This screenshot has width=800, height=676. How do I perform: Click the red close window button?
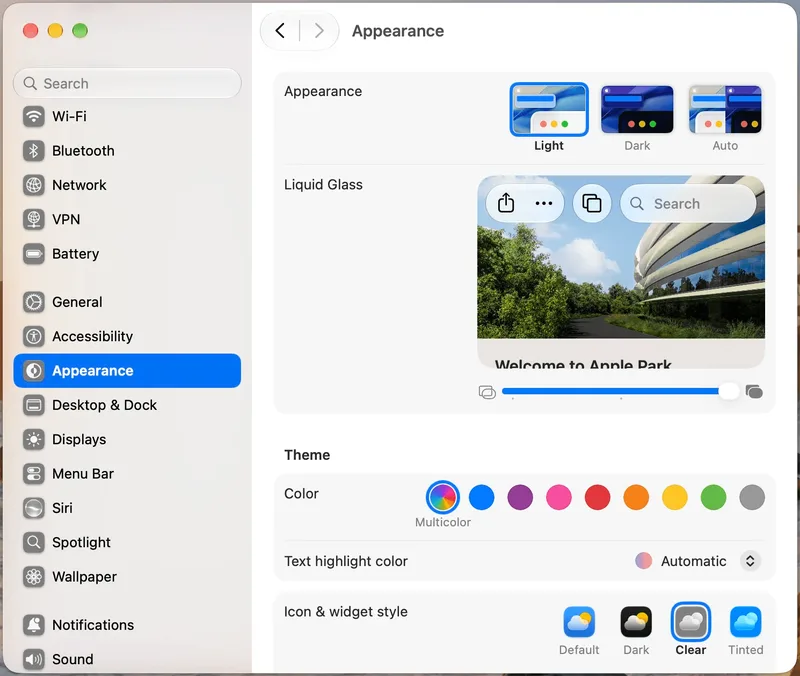pyautogui.click(x=31, y=31)
